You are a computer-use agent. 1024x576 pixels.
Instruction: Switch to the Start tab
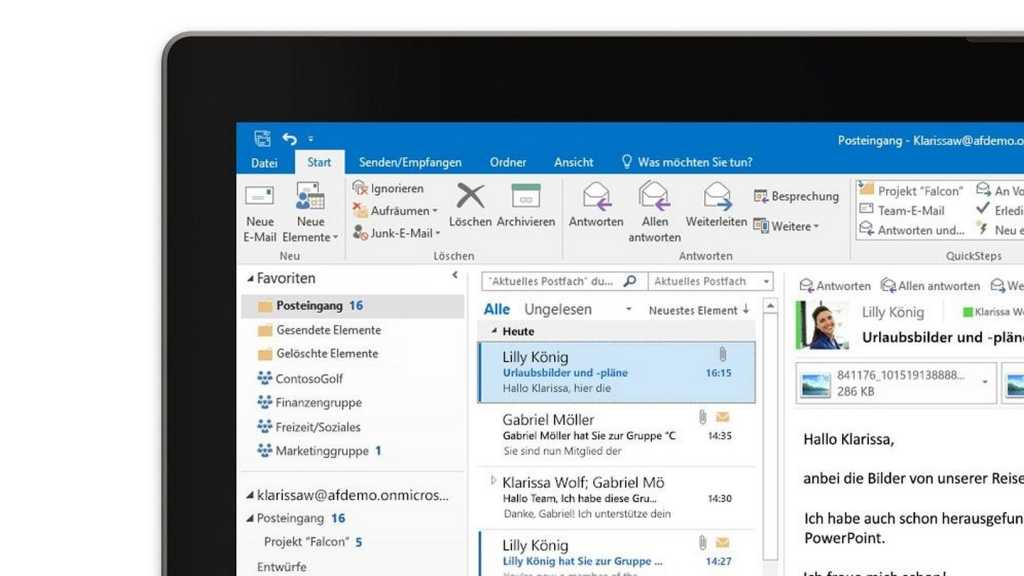[319, 162]
